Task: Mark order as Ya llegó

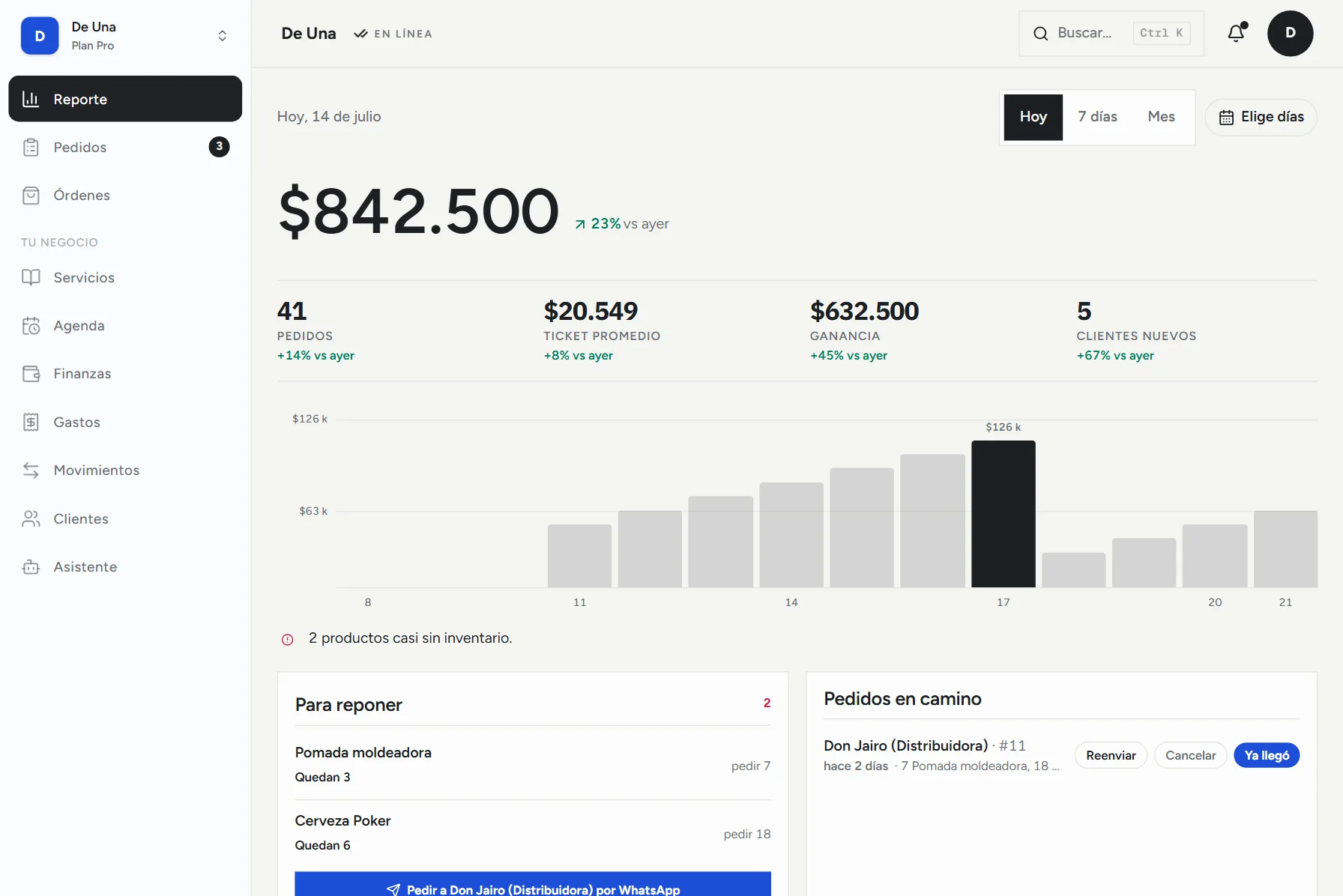Action: tap(1267, 755)
